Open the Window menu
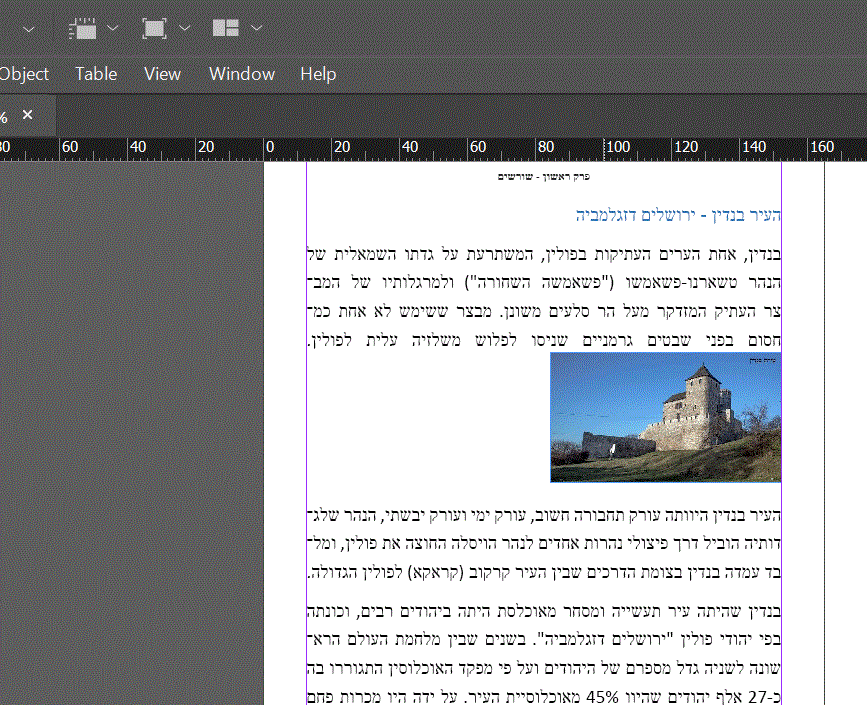Screen dimensions: 867x705 click(242, 74)
